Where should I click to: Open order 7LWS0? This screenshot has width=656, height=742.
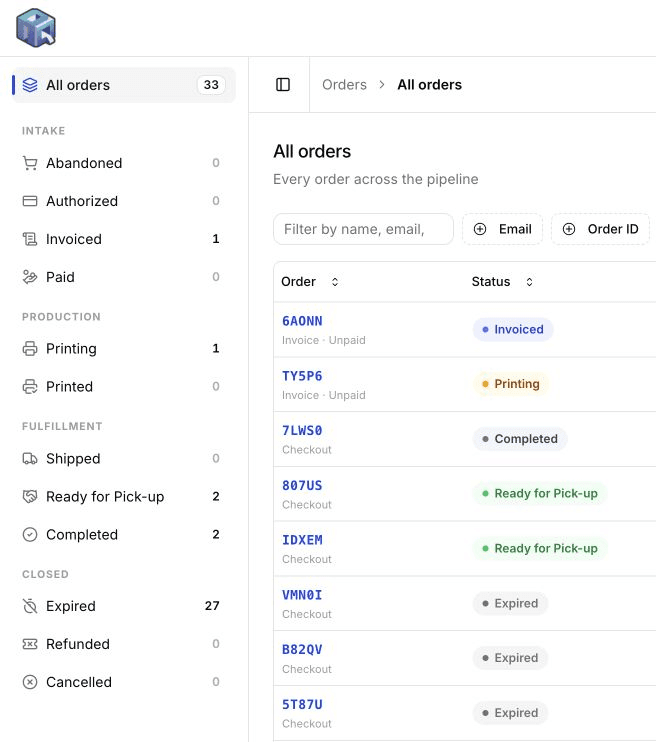coord(302,430)
